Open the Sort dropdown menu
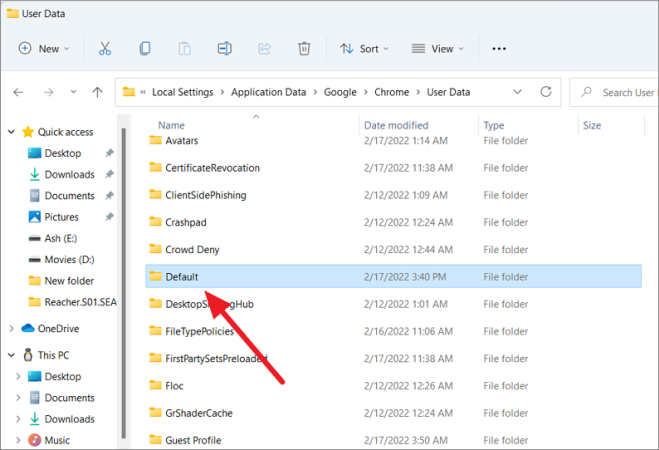 (x=364, y=49)
